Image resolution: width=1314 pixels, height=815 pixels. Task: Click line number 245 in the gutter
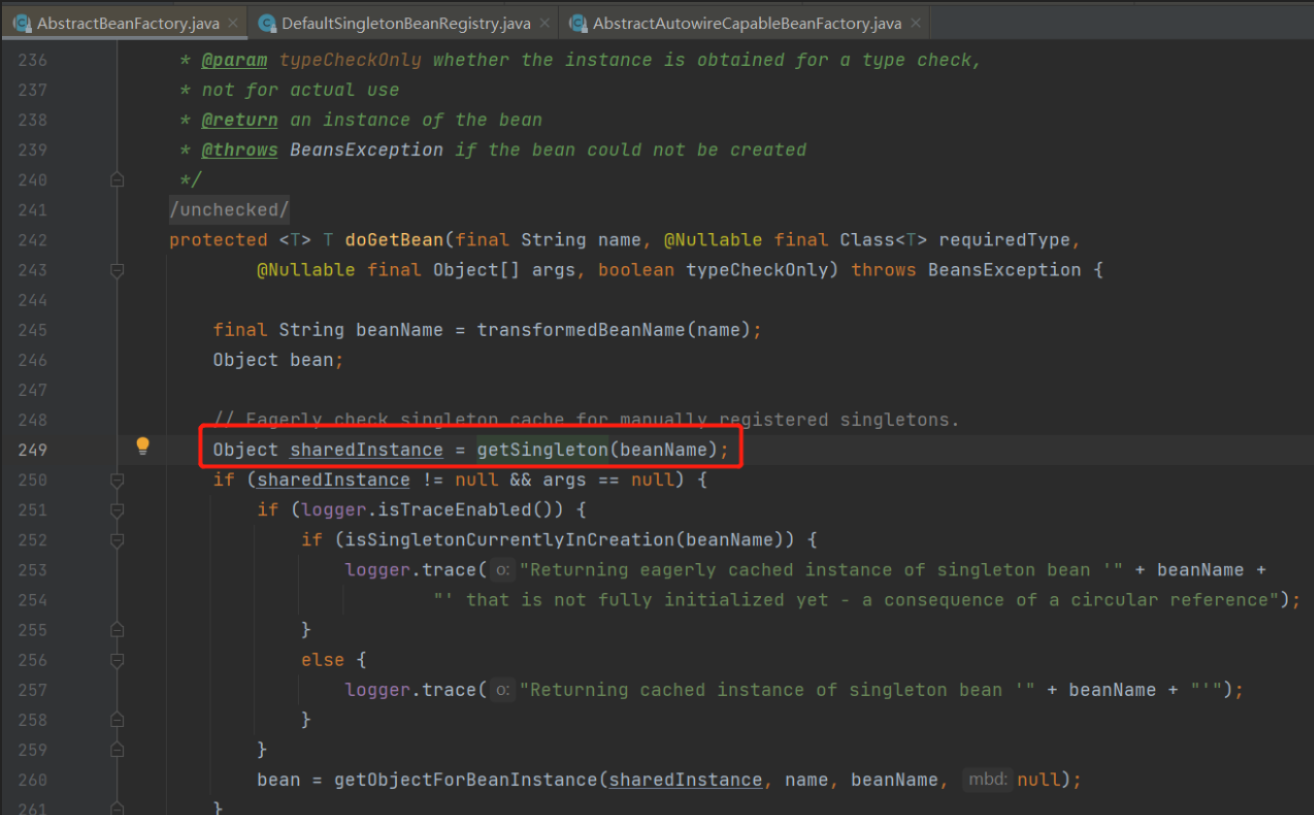[32, 330]
